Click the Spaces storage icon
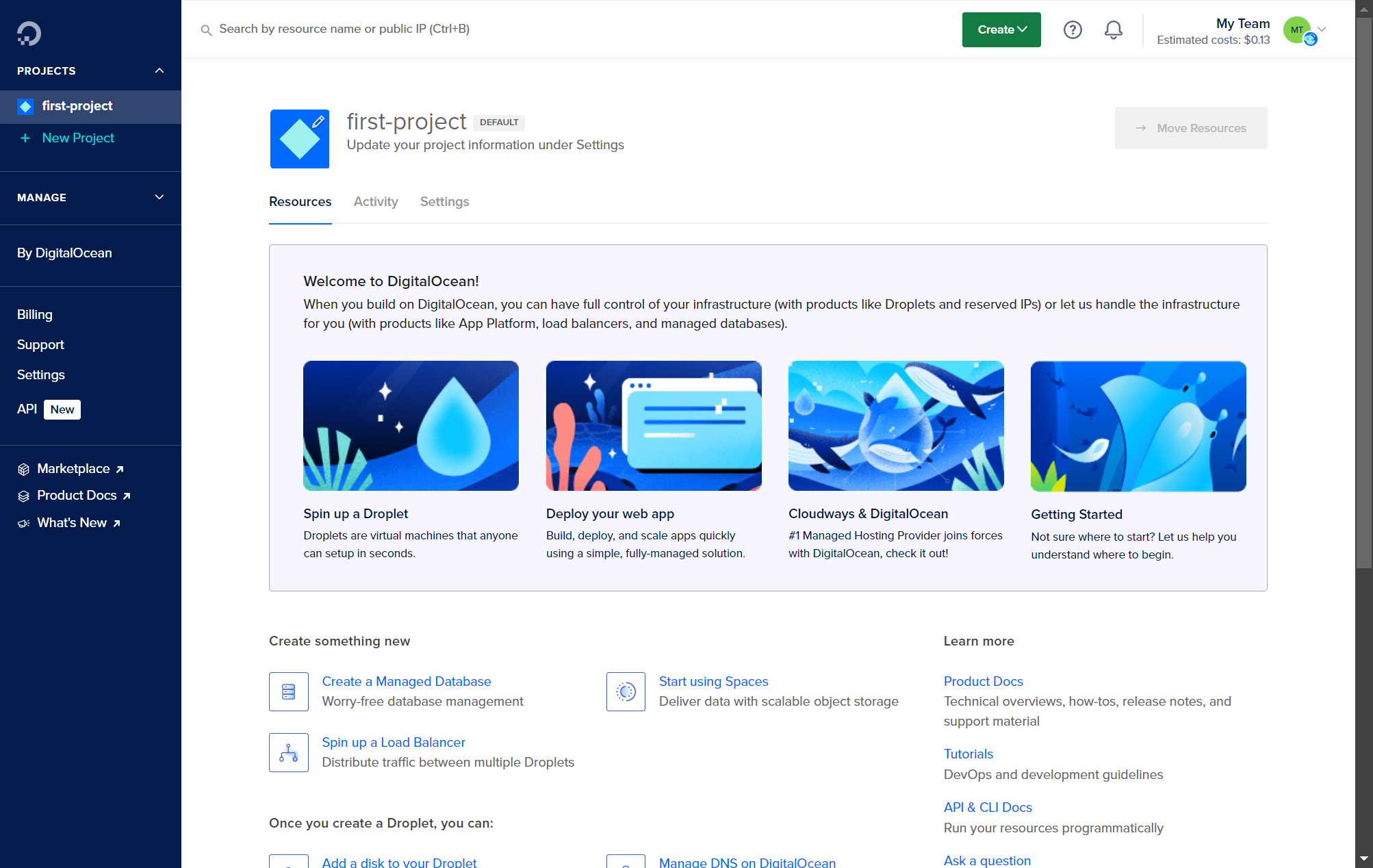1373x868 pixels. (626, 691)
